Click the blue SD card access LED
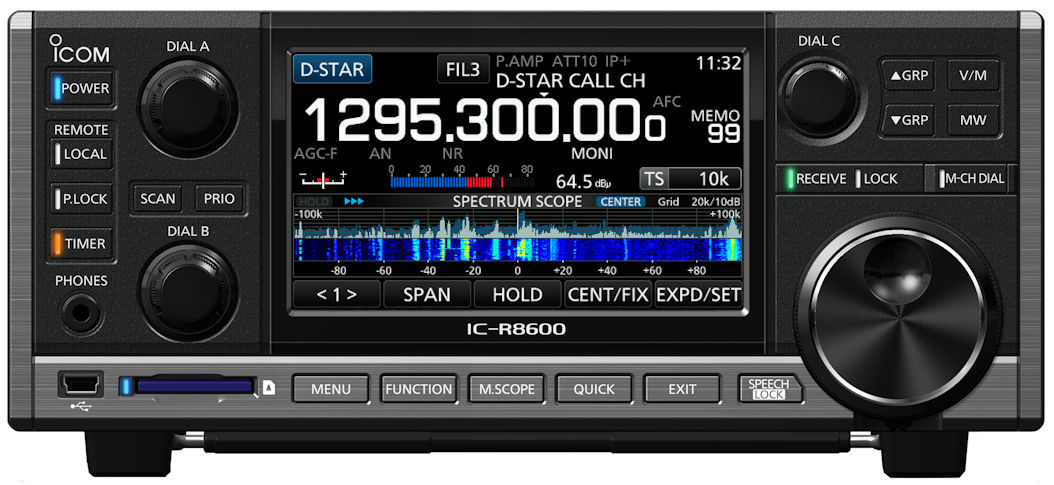 click(x=124, y=386)
